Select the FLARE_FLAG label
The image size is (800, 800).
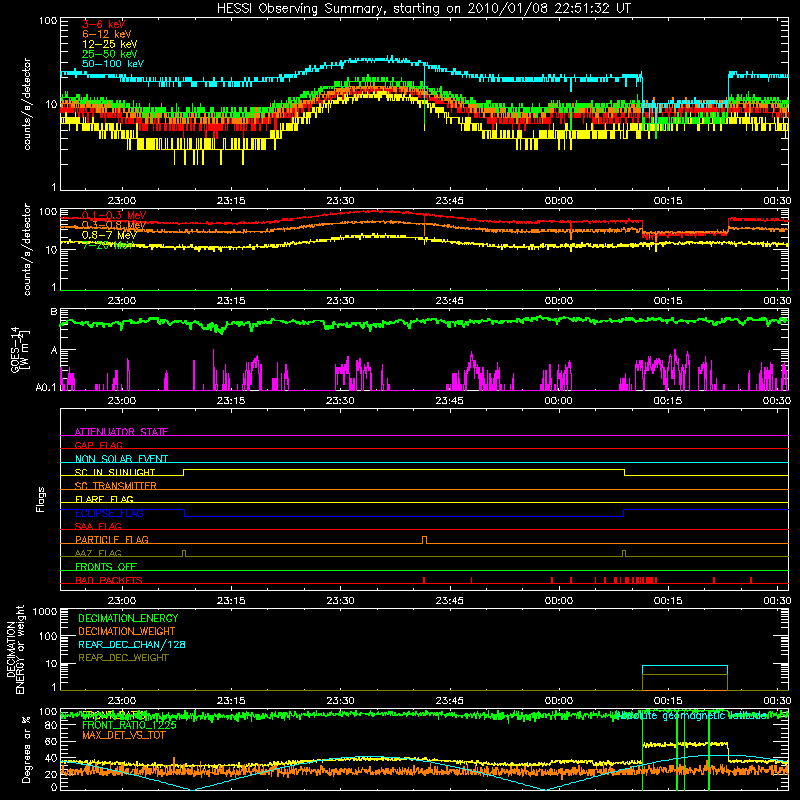click(104, 499)
